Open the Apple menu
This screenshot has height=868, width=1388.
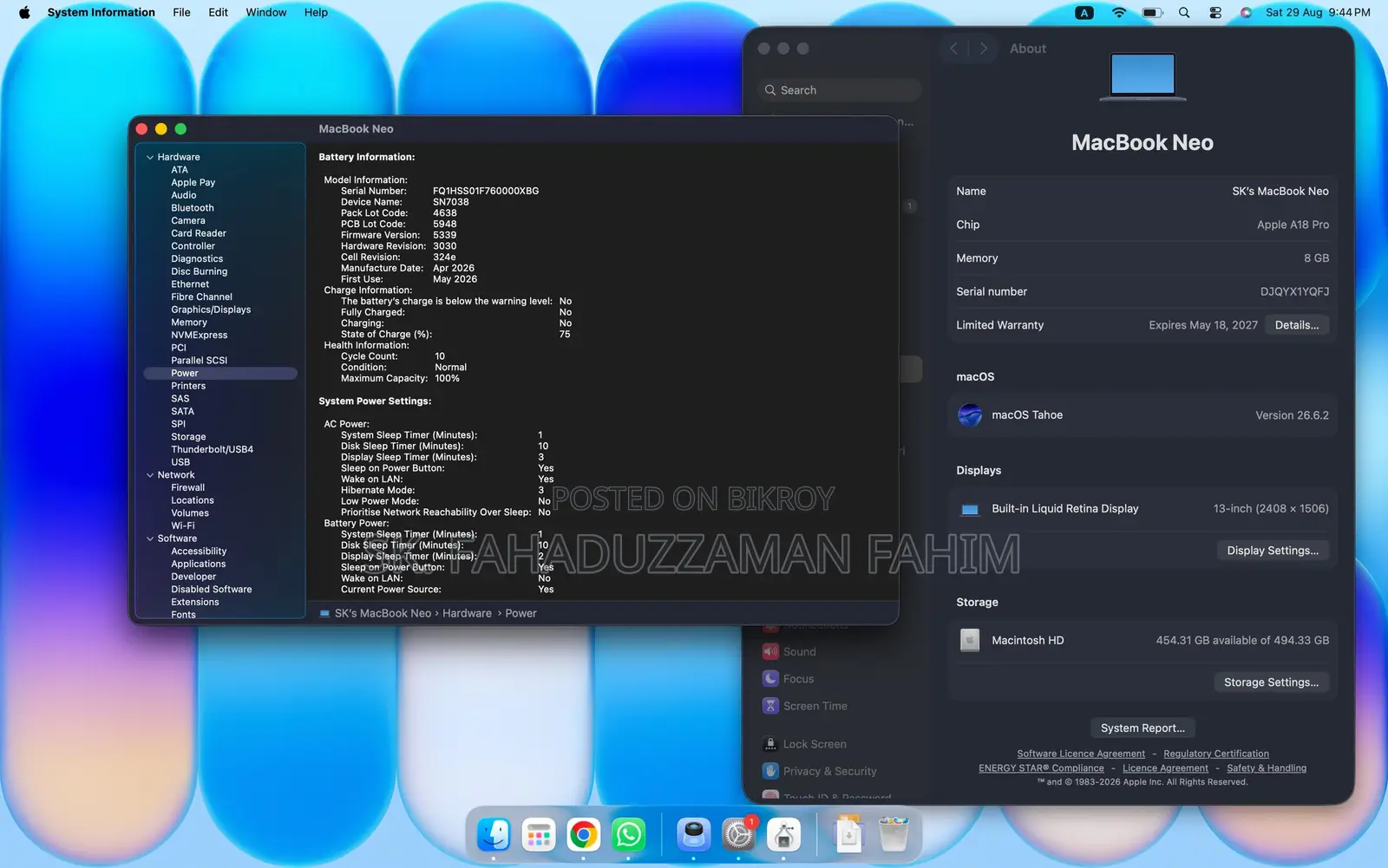pyautogui.click(x=24, y=12)
